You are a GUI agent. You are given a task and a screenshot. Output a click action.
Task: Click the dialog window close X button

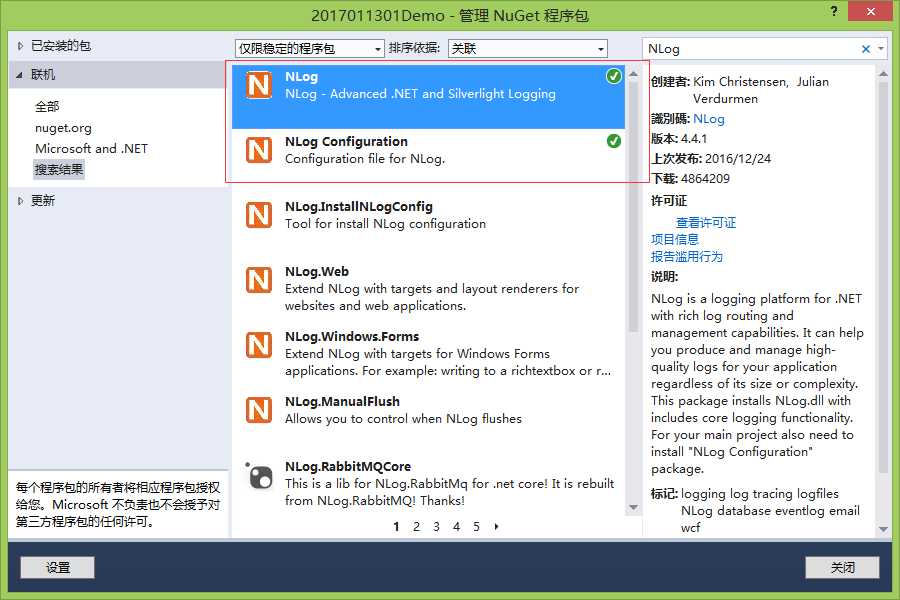[x=870, y=11]
